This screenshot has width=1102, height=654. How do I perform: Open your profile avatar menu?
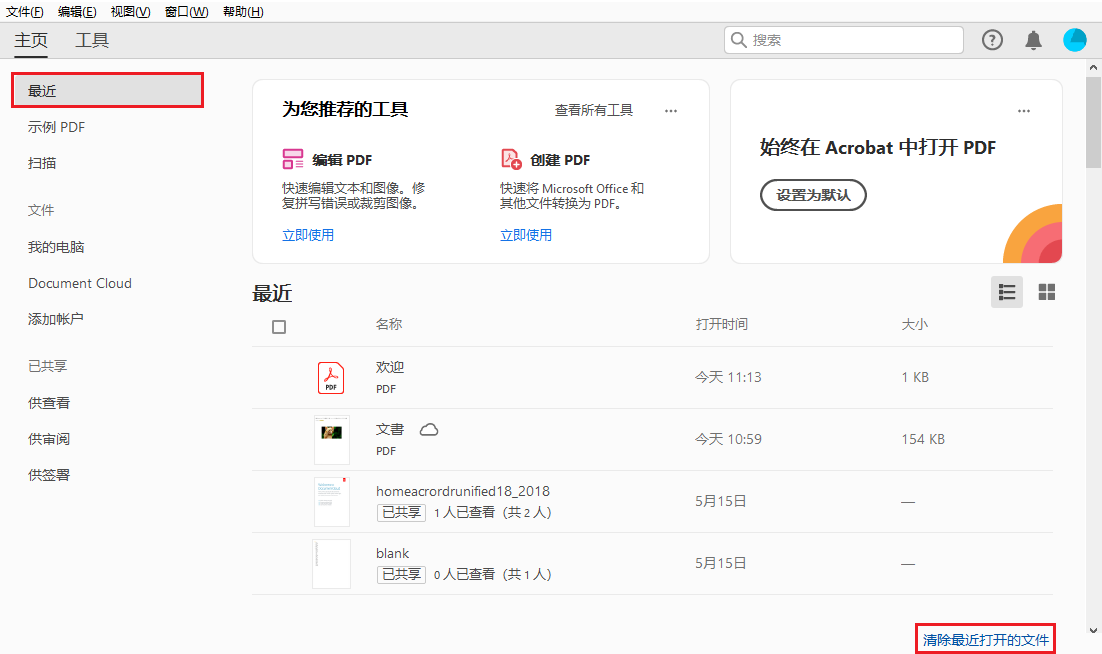1074,40
